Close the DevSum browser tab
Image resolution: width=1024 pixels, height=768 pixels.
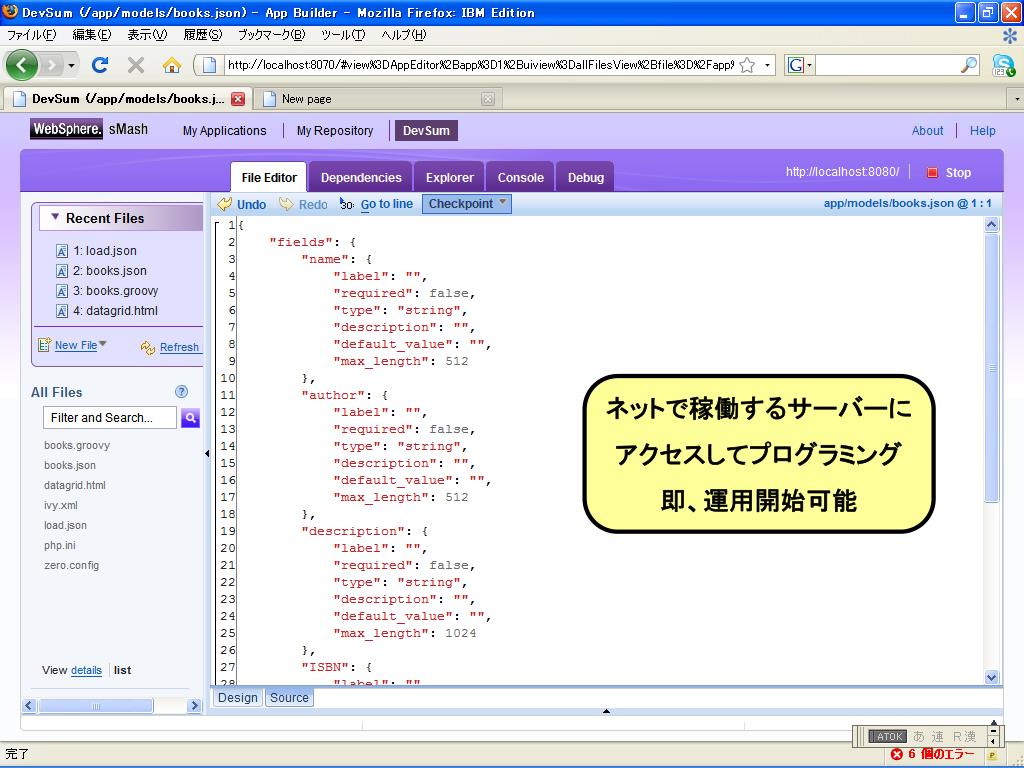point(238,99)
